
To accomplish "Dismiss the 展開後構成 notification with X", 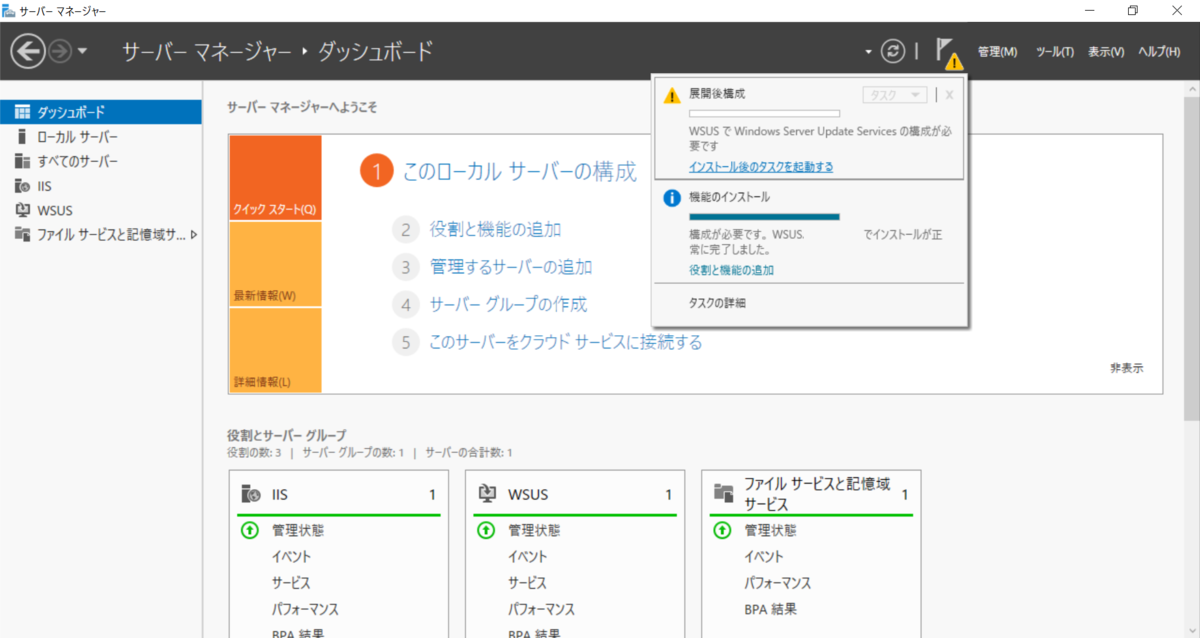I will tap(949, 95).
